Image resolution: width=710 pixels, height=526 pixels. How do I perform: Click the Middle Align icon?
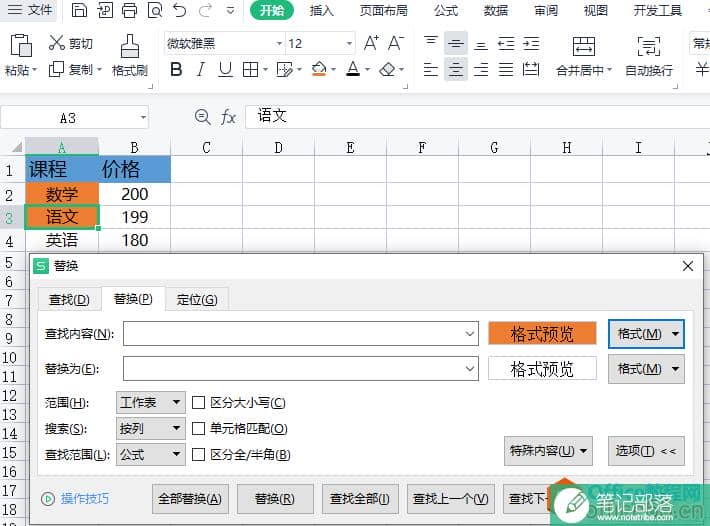[x=456, y=43]
